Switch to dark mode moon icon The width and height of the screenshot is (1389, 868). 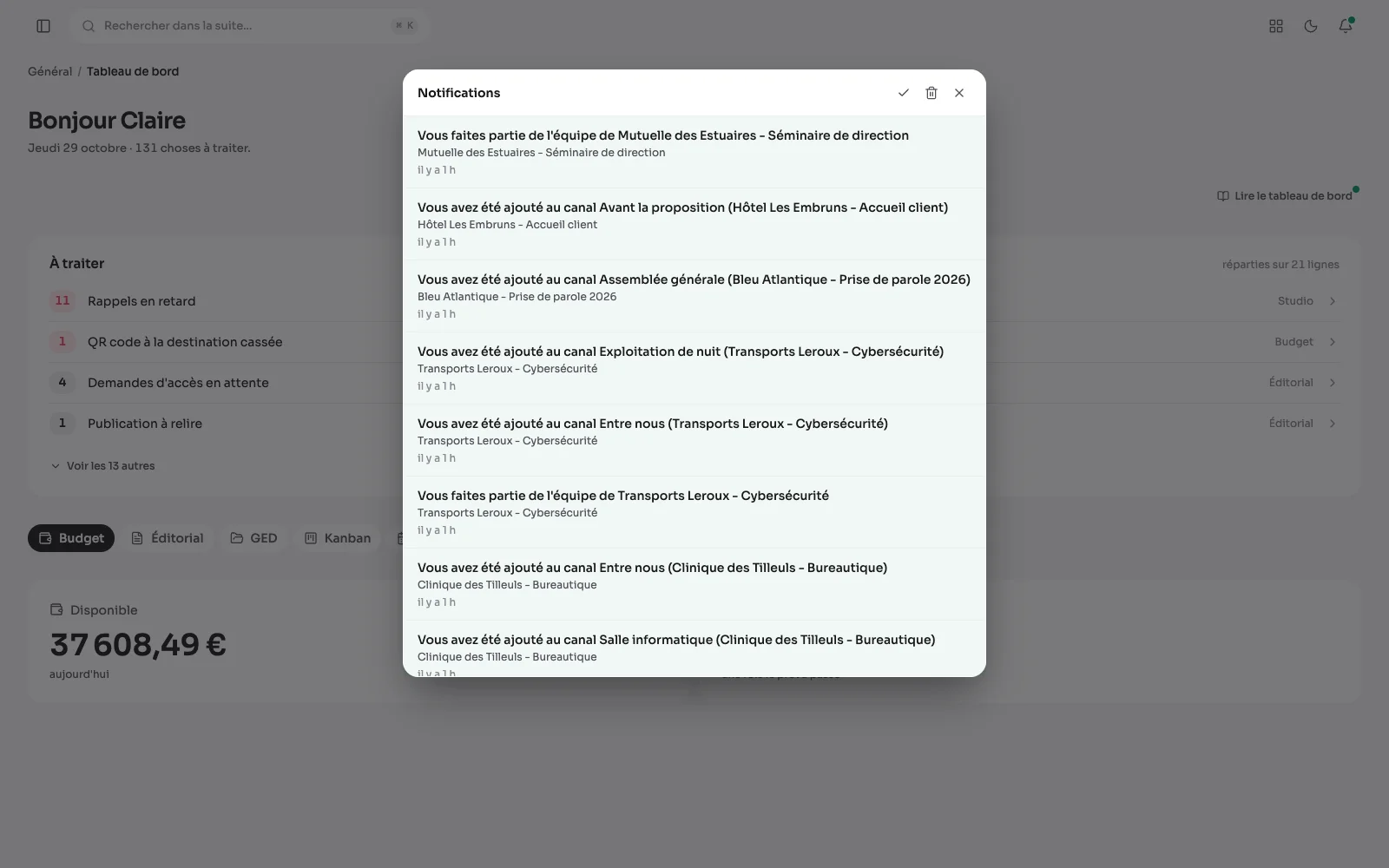tap(1311, 26)
